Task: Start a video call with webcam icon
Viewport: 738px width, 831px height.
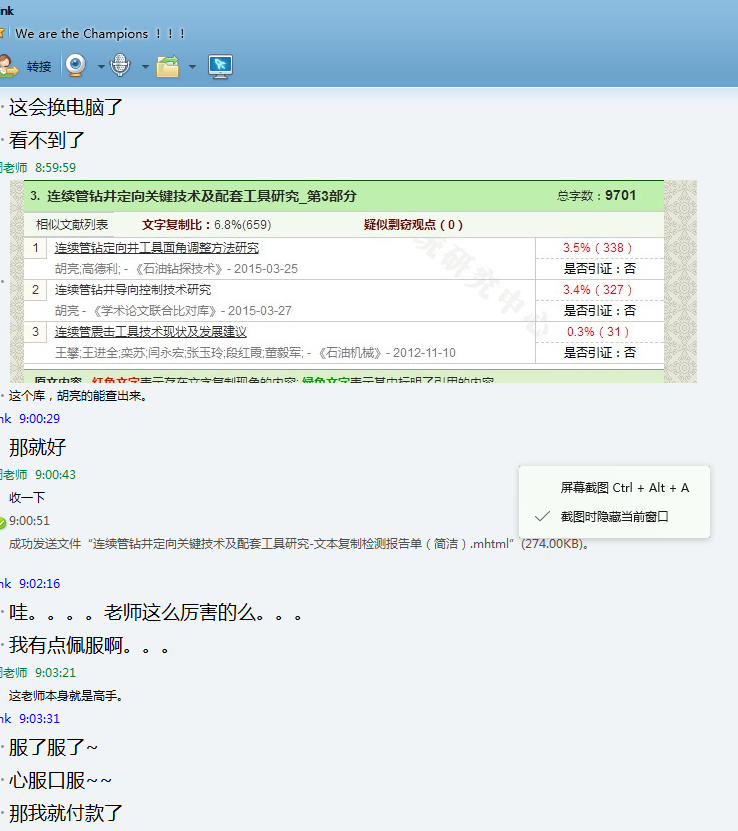Action: pyautogui.click(x=76, y=66)
